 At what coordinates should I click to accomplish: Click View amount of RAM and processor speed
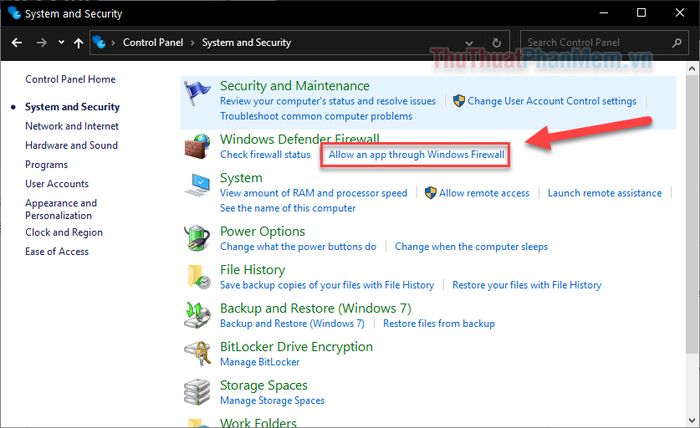(313, 193)
